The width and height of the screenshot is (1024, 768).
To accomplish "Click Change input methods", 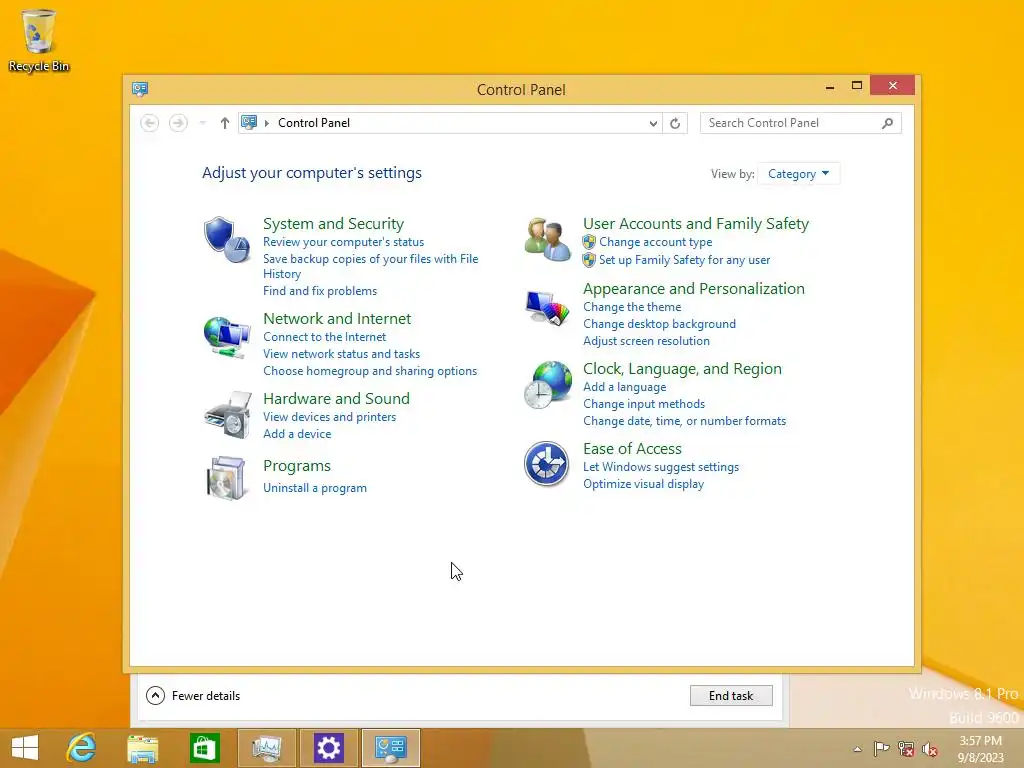I will coord(644,404).
